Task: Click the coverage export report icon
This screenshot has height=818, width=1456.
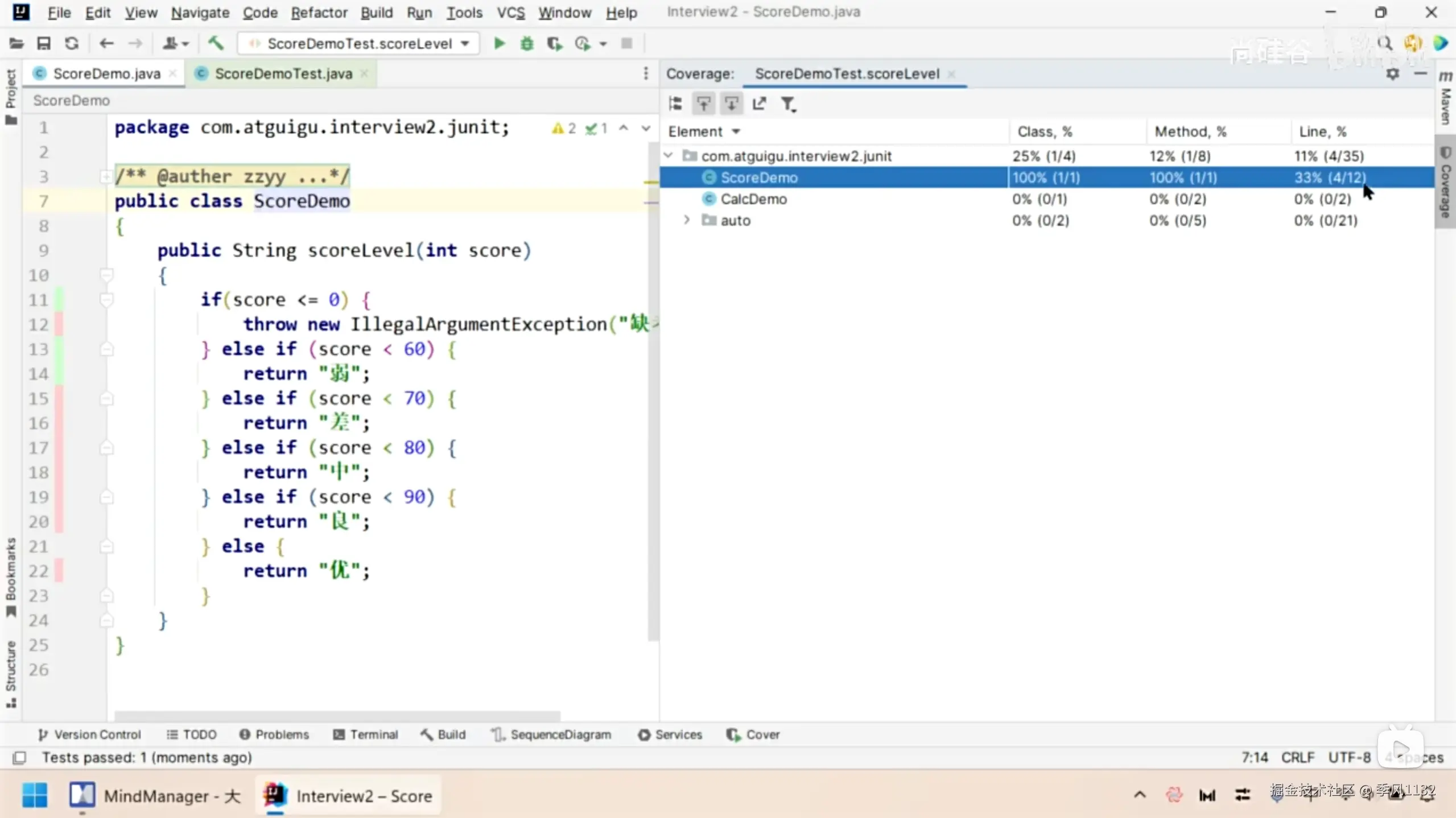Action: pyautogui.click(x=759, y=104)
